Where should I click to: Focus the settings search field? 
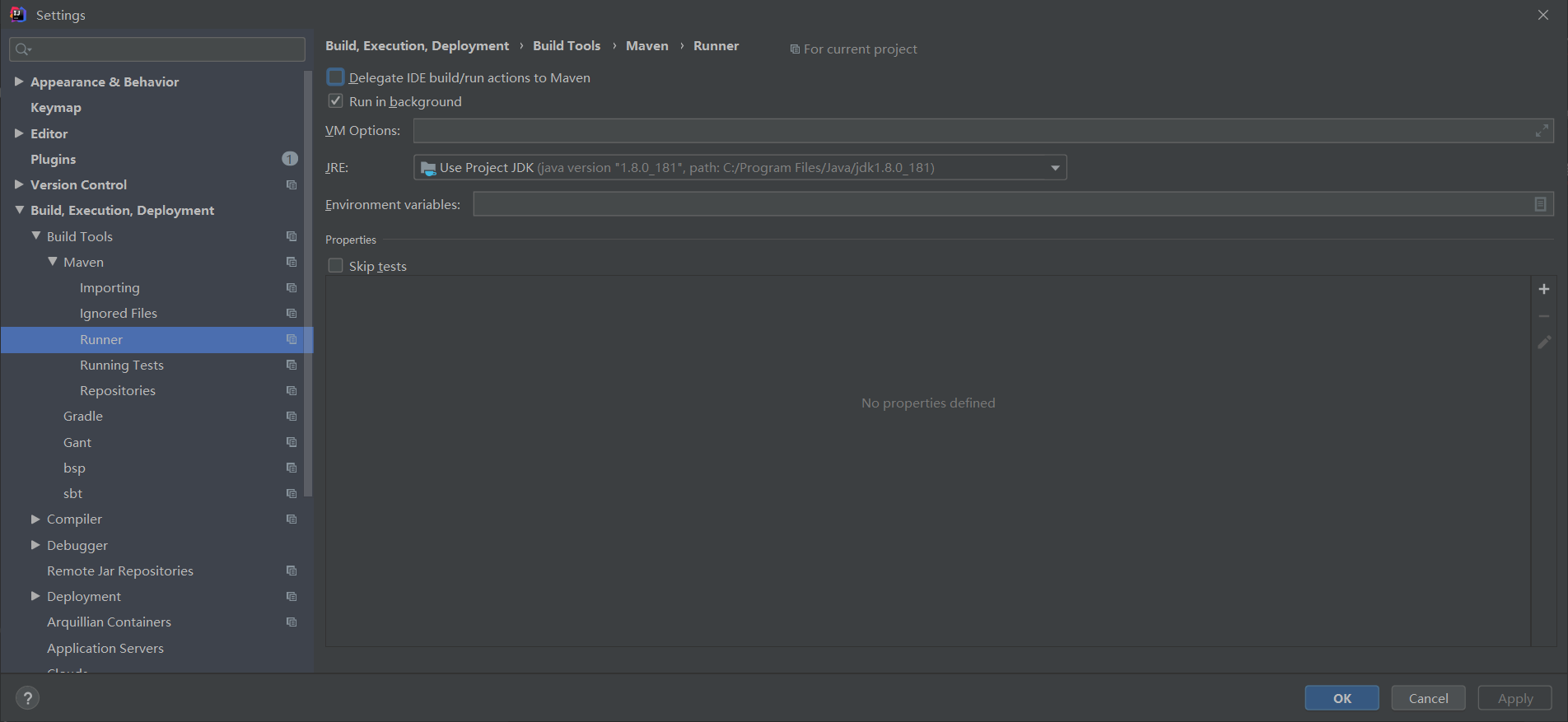pos(157,49)
